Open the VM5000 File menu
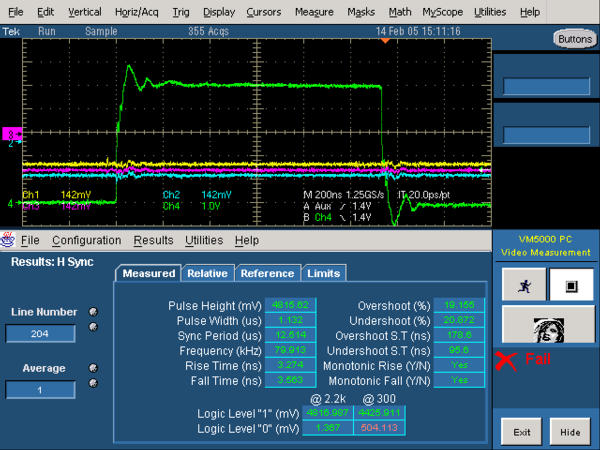Viewport: 600px width, 450px height. [30, 240]
